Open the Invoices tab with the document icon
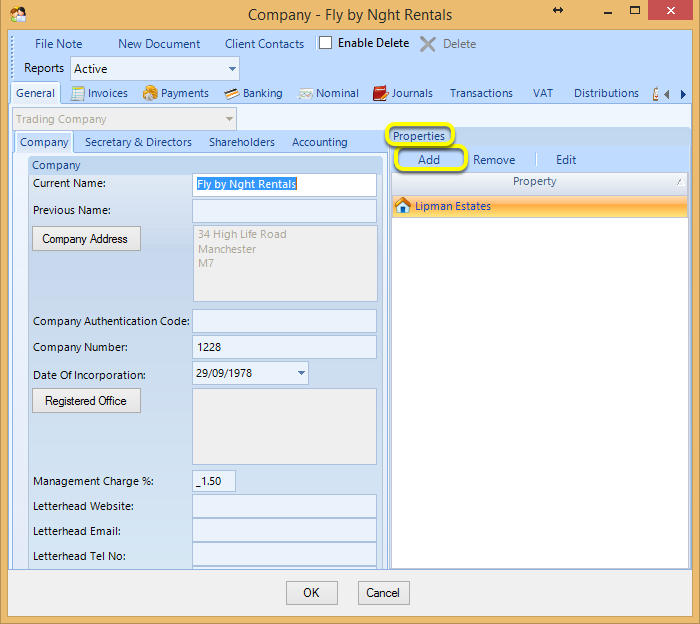This screenshot has width=700, height=624. coord(100,93)
